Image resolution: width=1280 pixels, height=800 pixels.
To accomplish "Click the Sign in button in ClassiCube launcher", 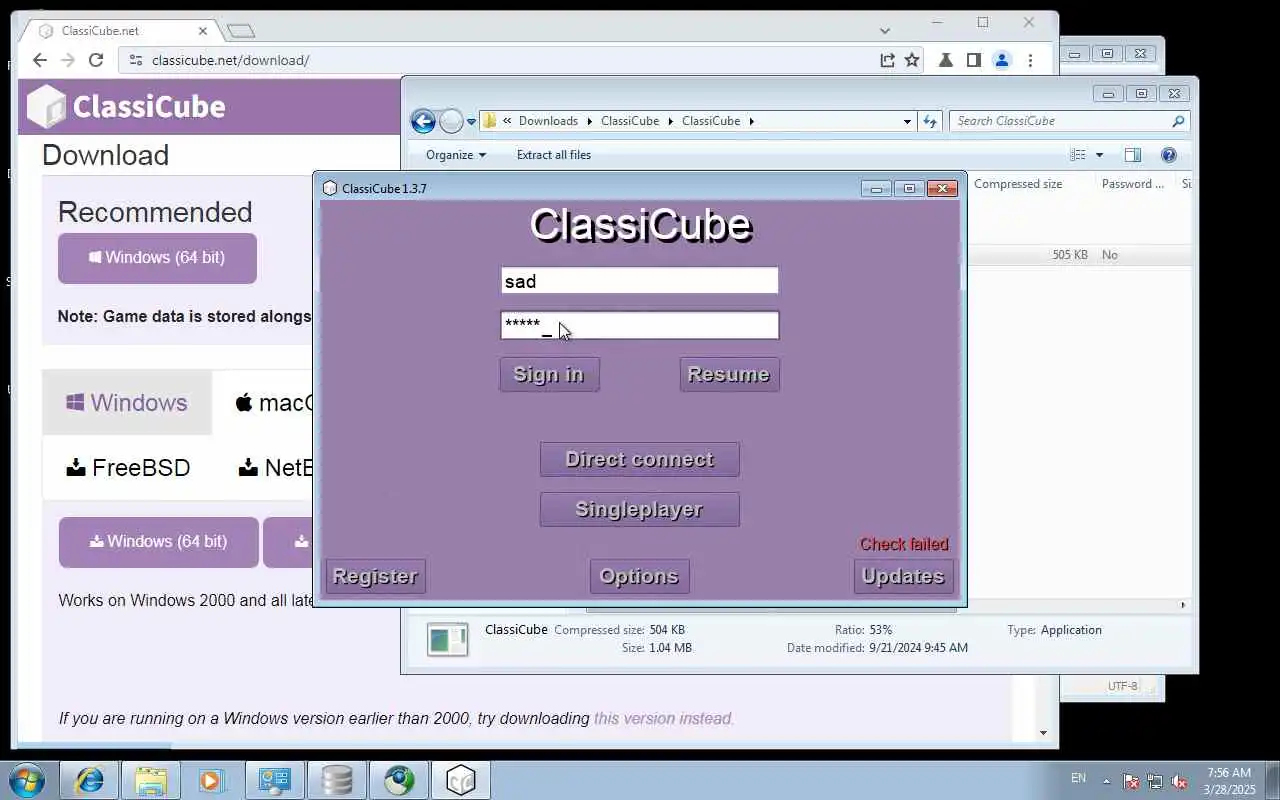I will (549, 374).
